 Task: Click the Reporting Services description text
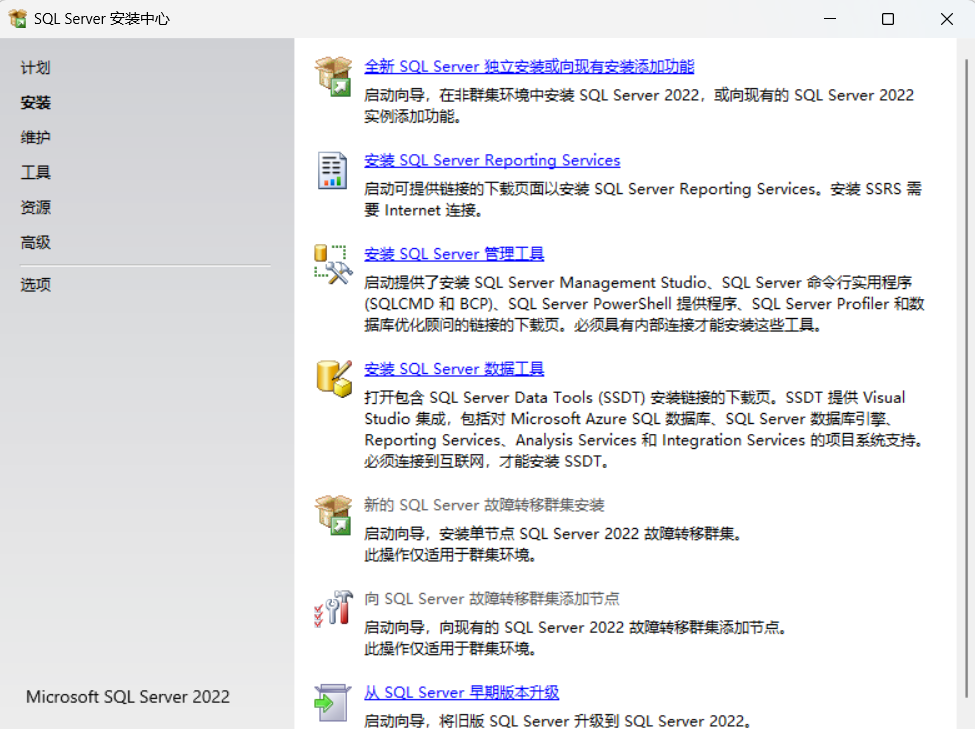point(643,200)
